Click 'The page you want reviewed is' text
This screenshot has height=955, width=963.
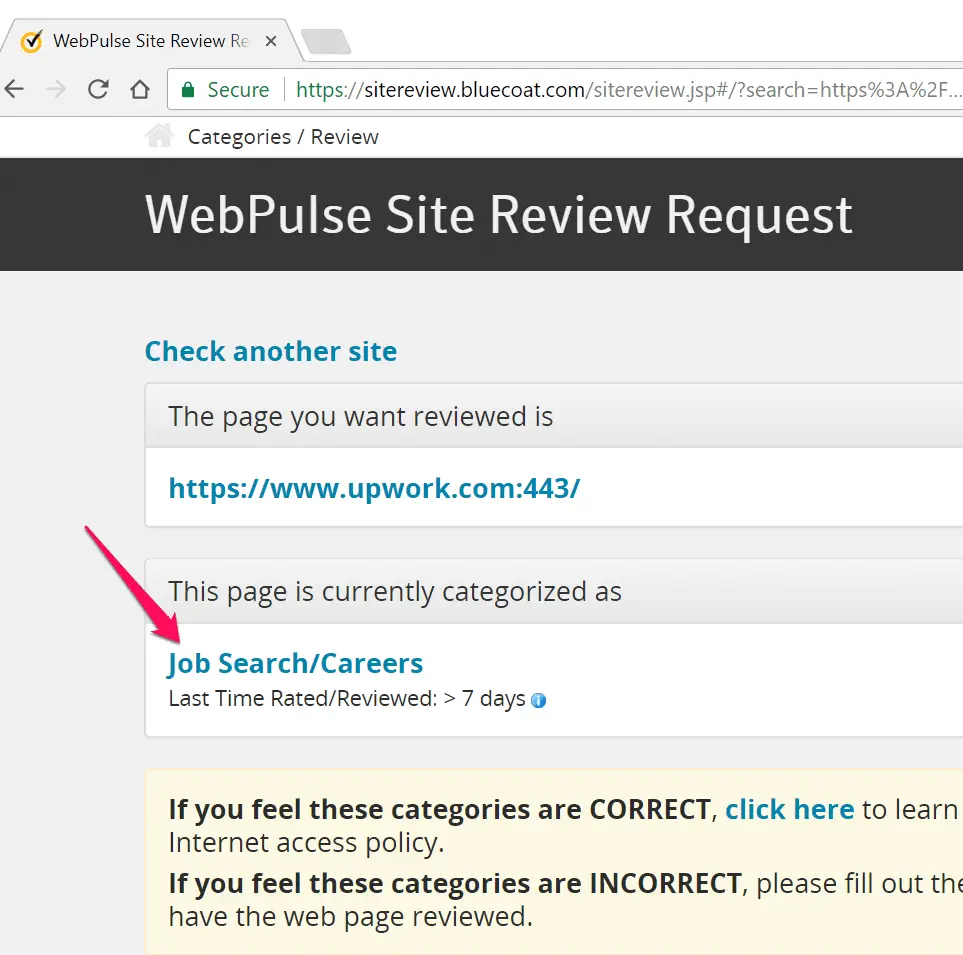click(x=361, y=417)
